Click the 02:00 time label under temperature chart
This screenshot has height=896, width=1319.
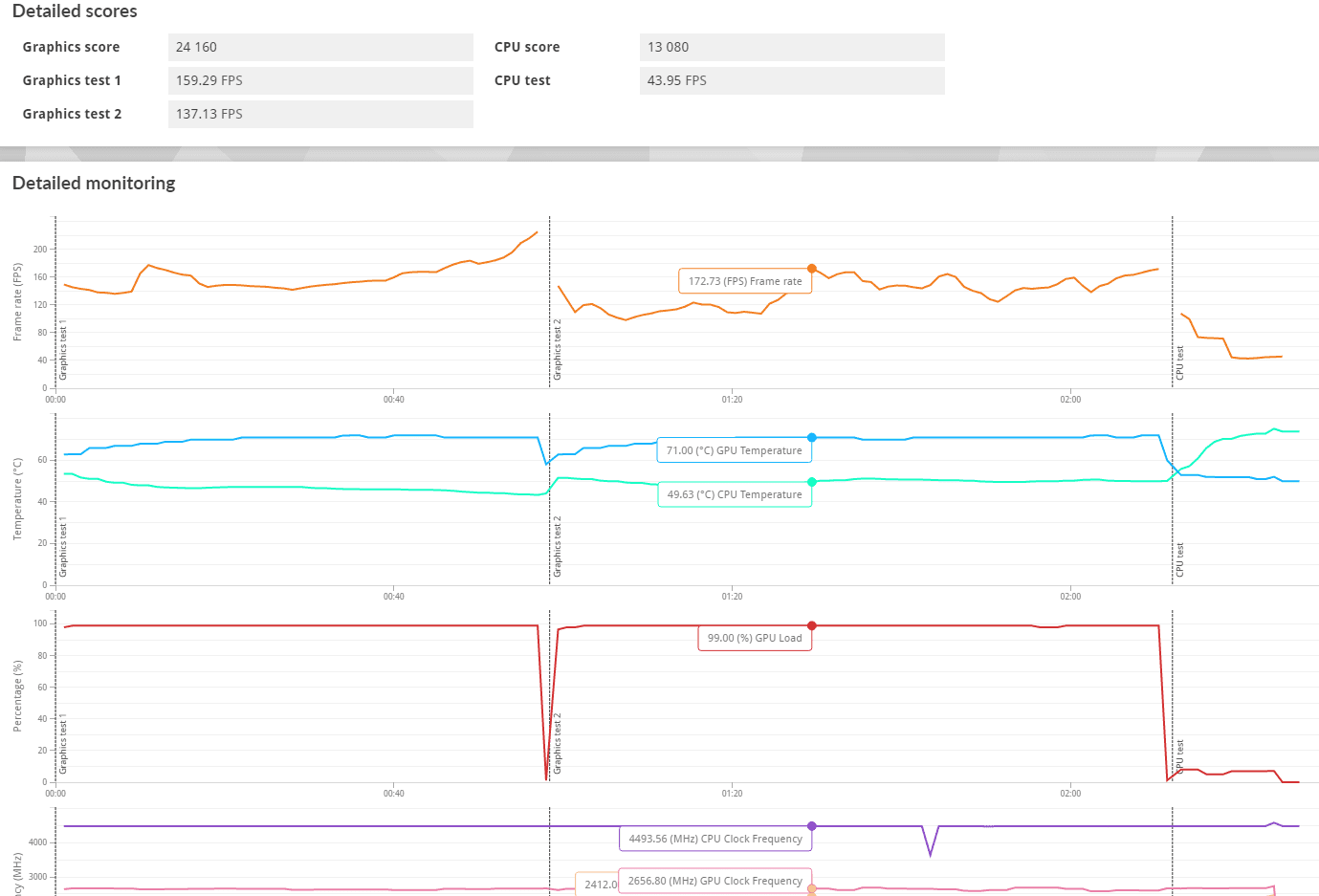pos(1070,597)
